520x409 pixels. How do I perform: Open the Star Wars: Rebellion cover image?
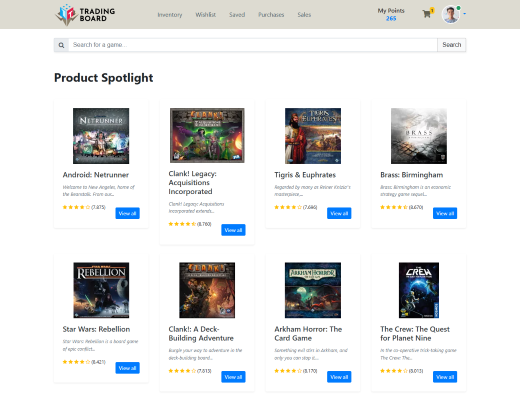click(x=101, y=290)
